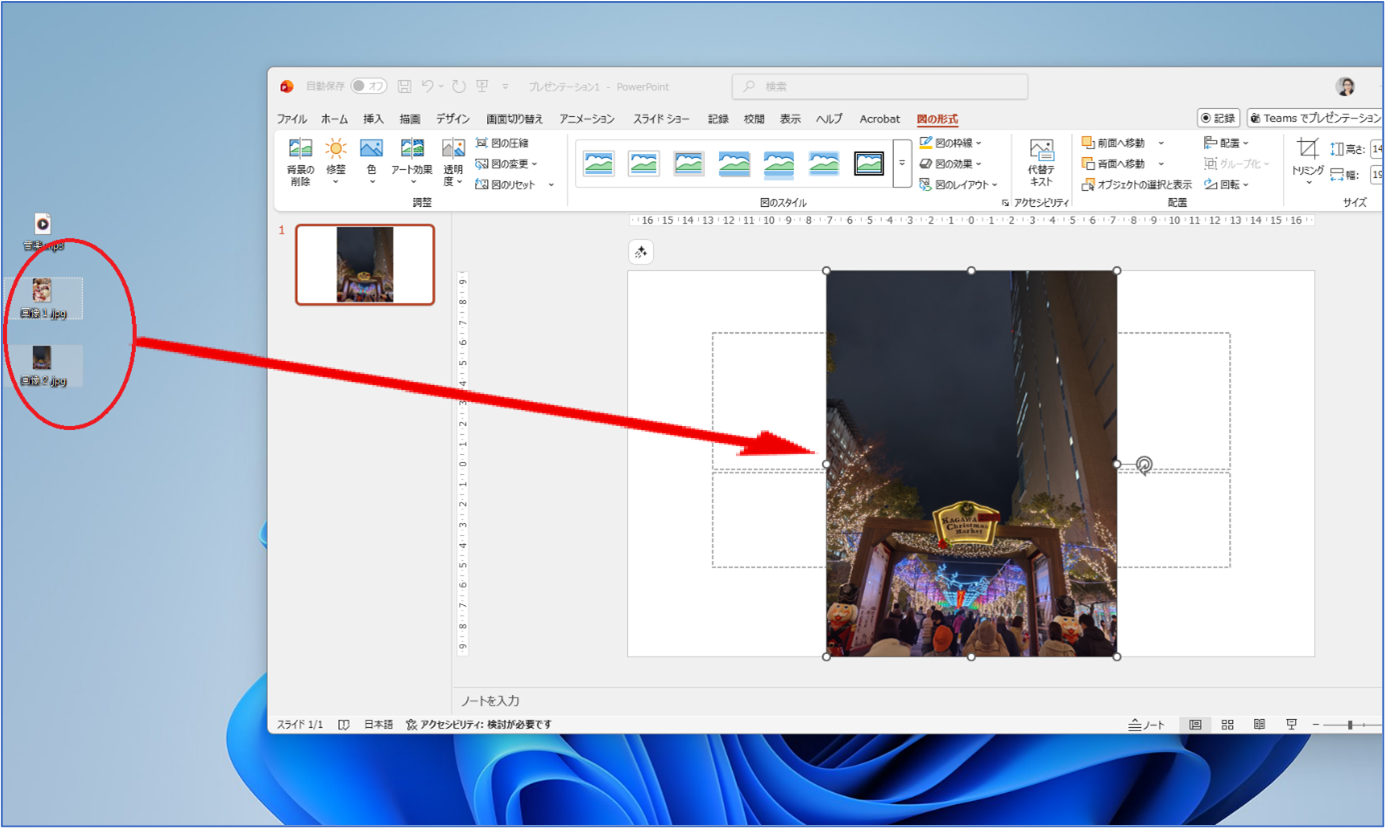Expand the picture styles gallery
The image size is (1385, 828).
pos(902,164)
